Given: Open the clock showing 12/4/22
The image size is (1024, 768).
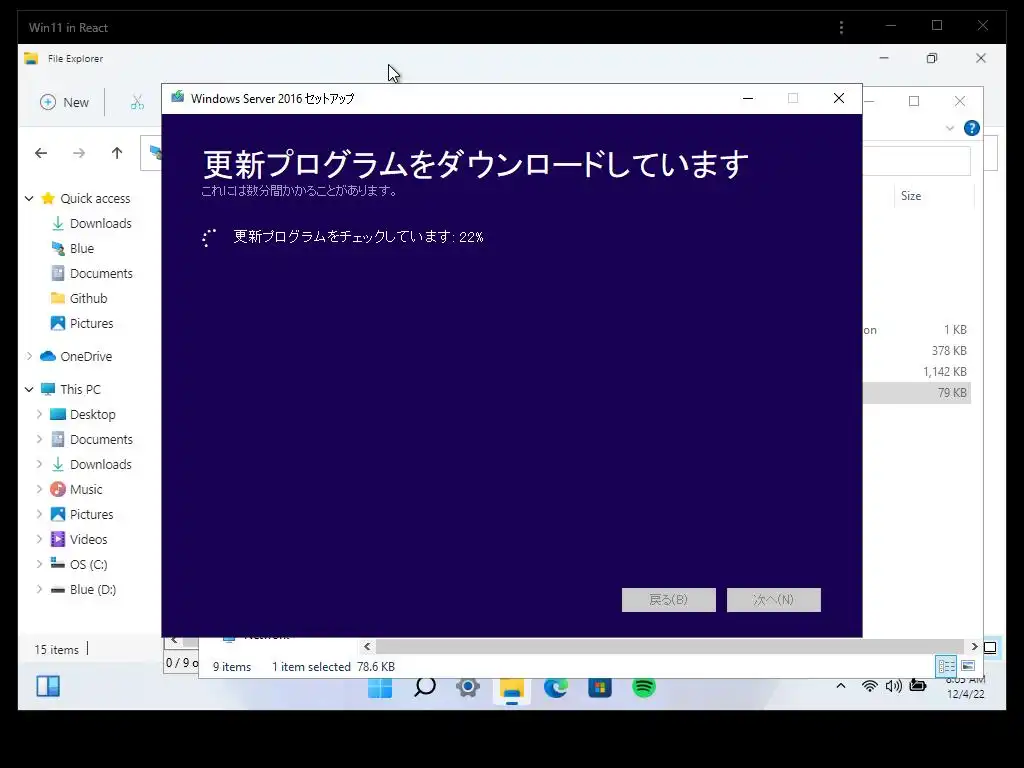Looking at the screenshot, I should pos(965,688).
